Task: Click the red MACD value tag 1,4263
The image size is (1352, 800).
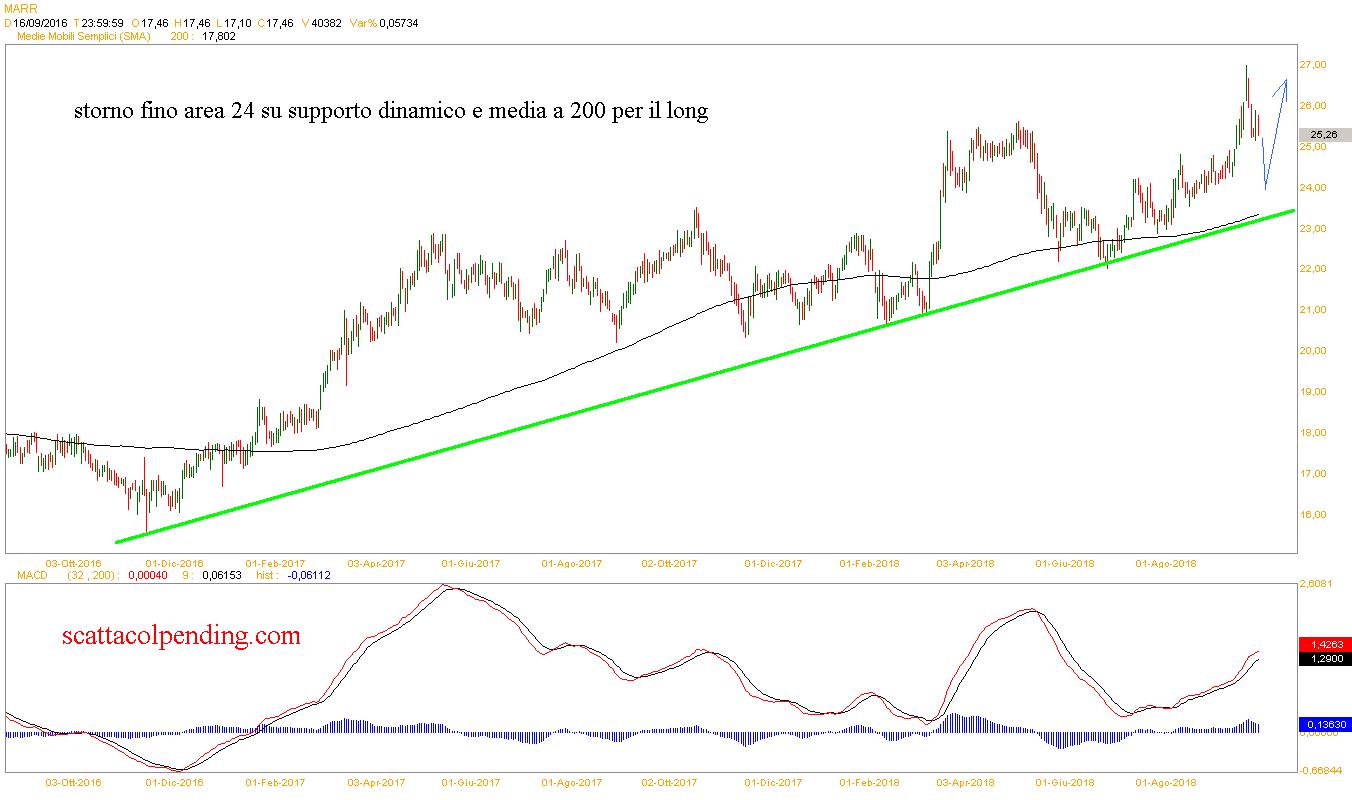Action: click(x=1322, y=645)
